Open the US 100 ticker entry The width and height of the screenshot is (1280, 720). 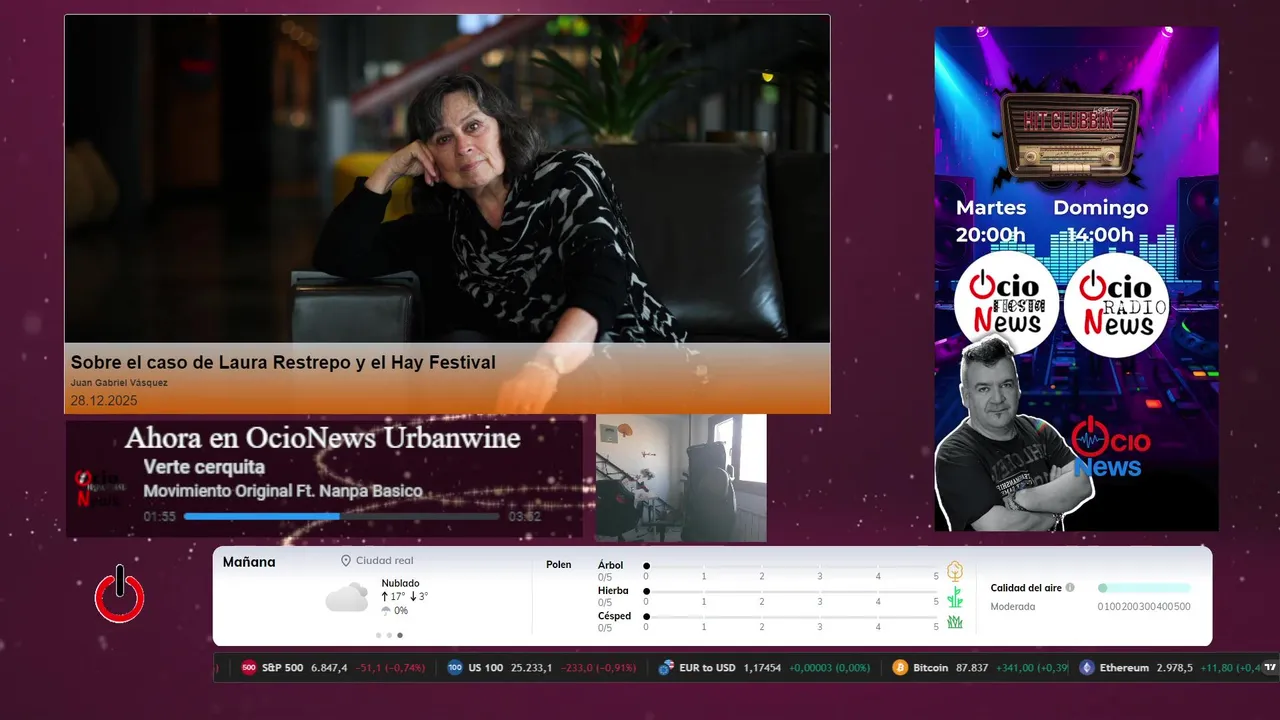(541, 668)
